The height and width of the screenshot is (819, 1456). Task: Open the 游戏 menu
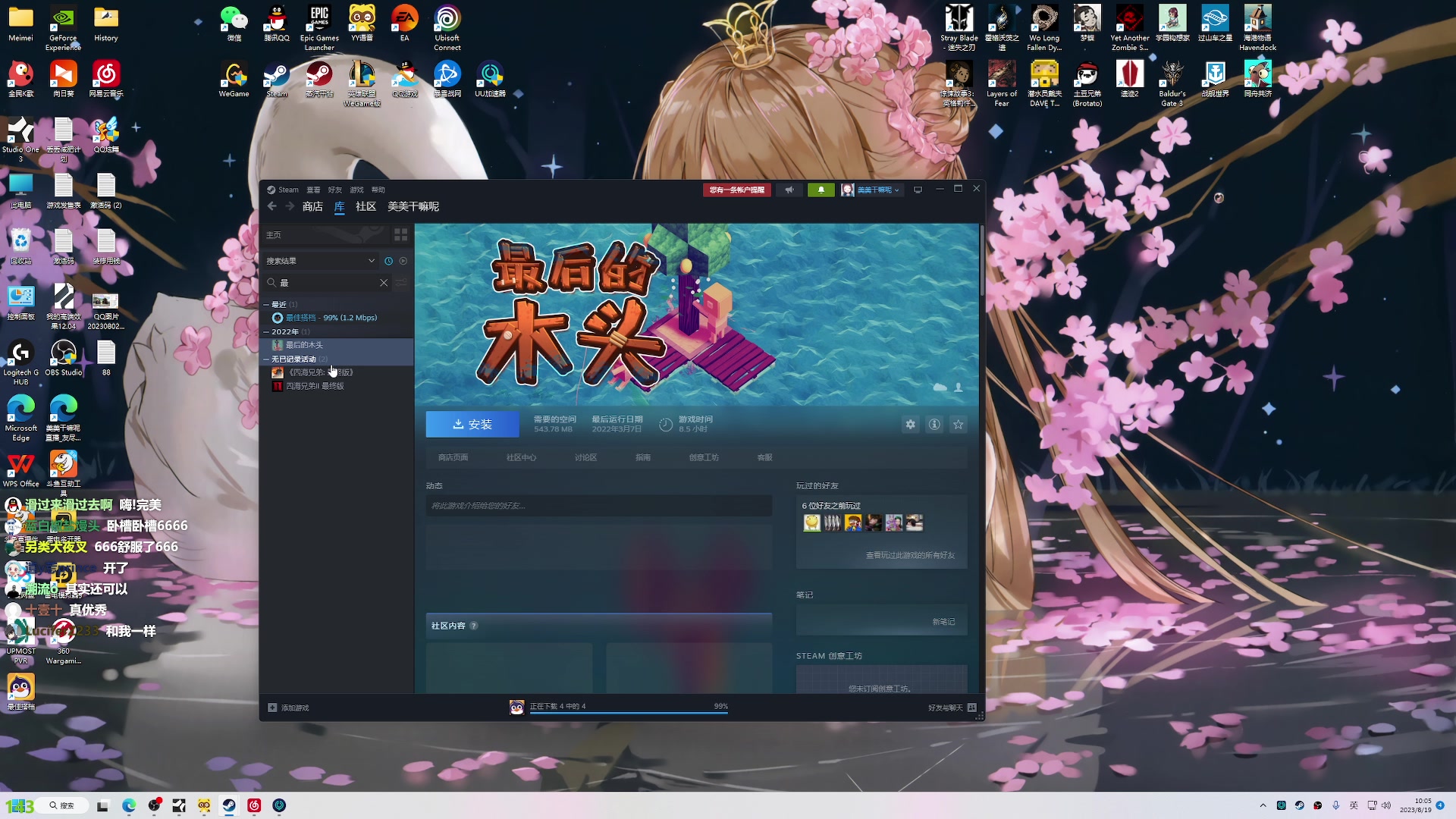357,190
